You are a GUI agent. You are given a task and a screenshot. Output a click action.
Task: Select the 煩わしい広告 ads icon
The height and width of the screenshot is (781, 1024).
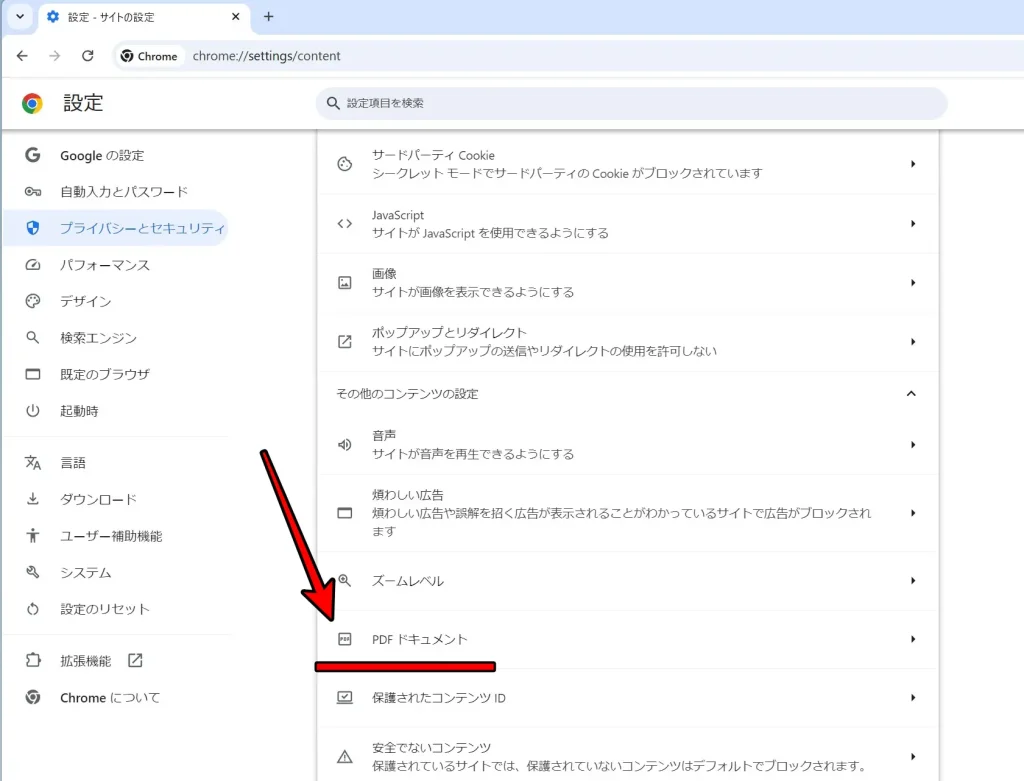pyautogui.click(x=344, y=513)
